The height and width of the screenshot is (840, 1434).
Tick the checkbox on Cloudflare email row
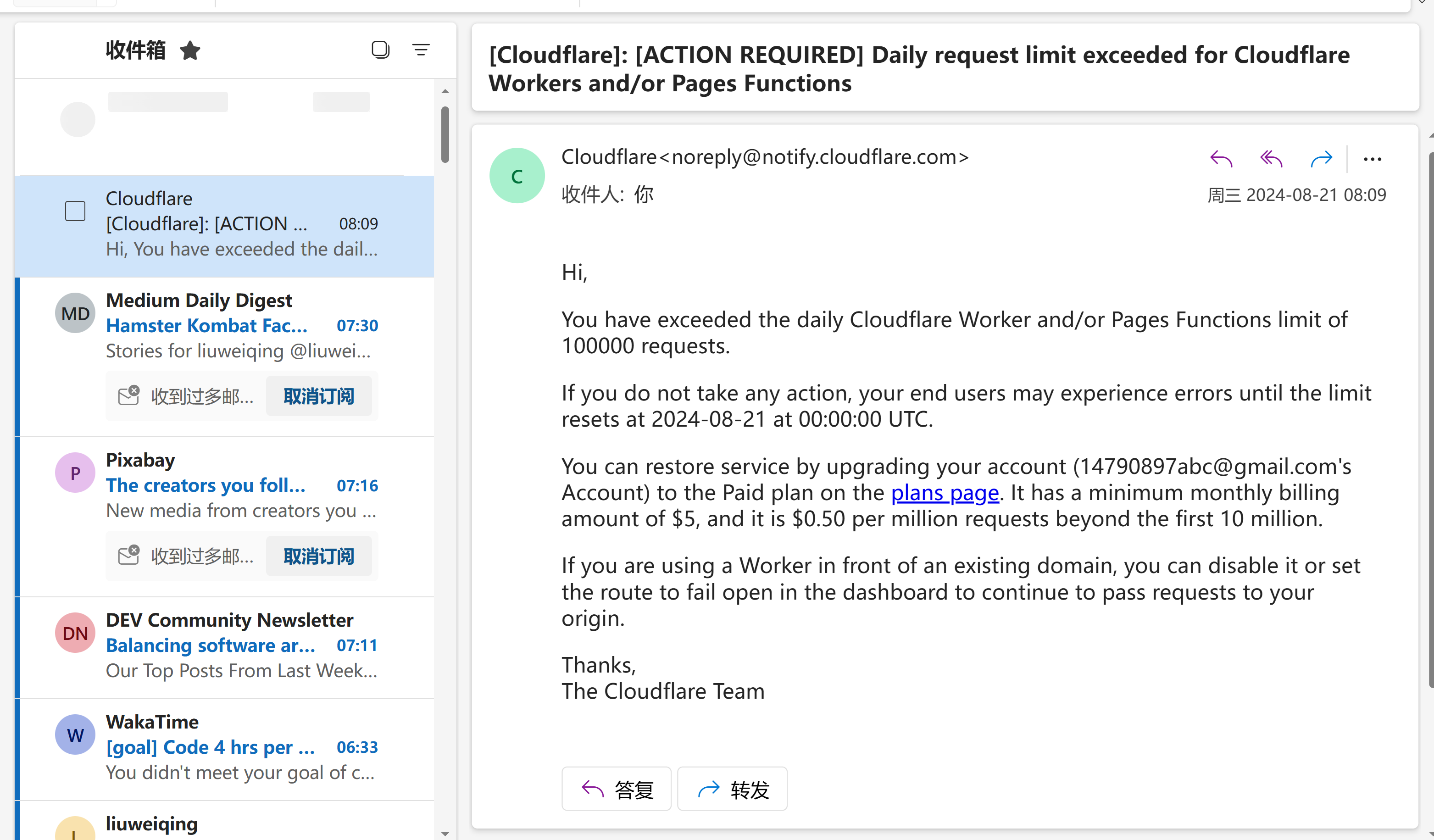coord(75,211)
